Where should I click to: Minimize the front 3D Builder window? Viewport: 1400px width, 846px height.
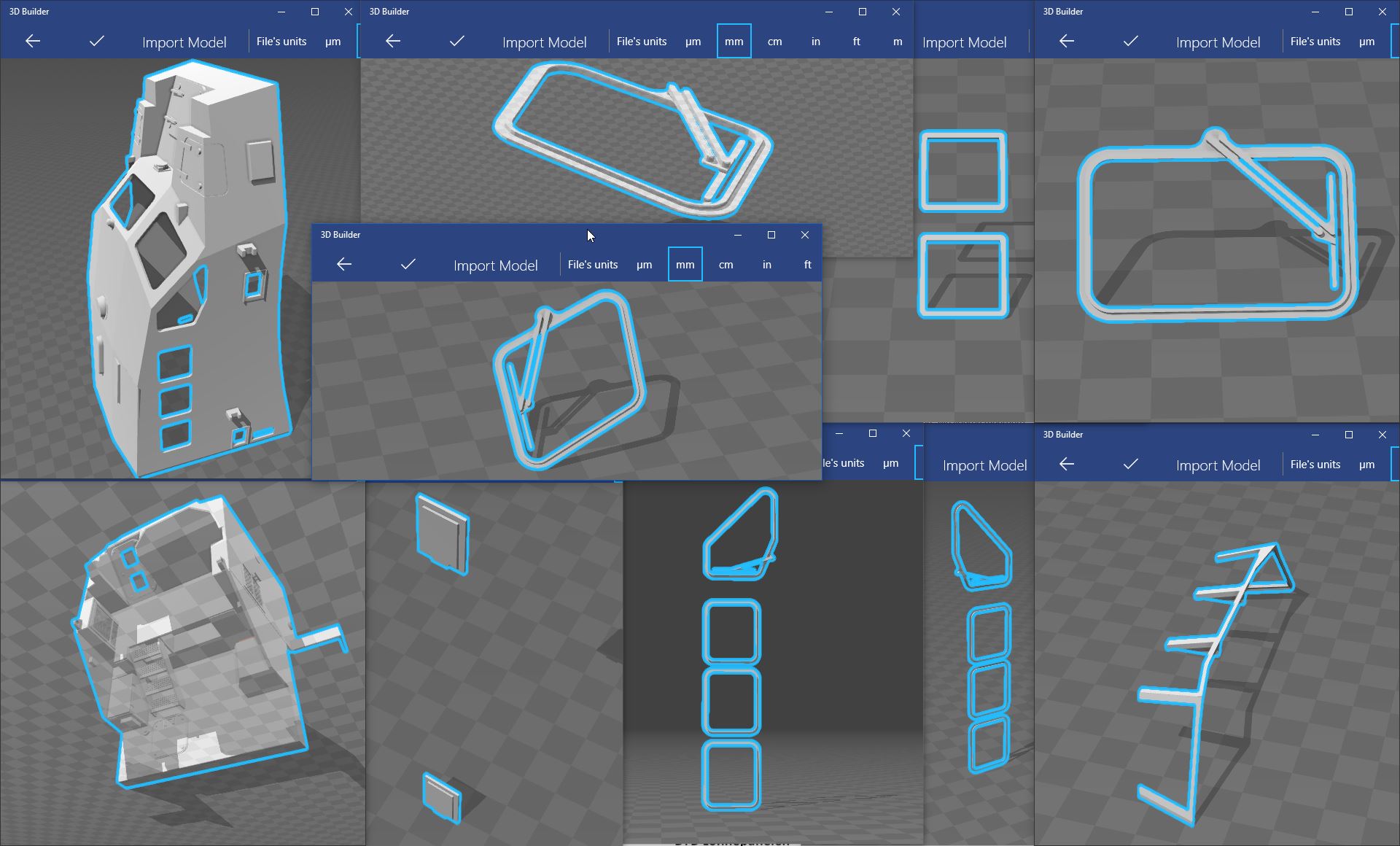pyautogui.click(x=738, y=235)
